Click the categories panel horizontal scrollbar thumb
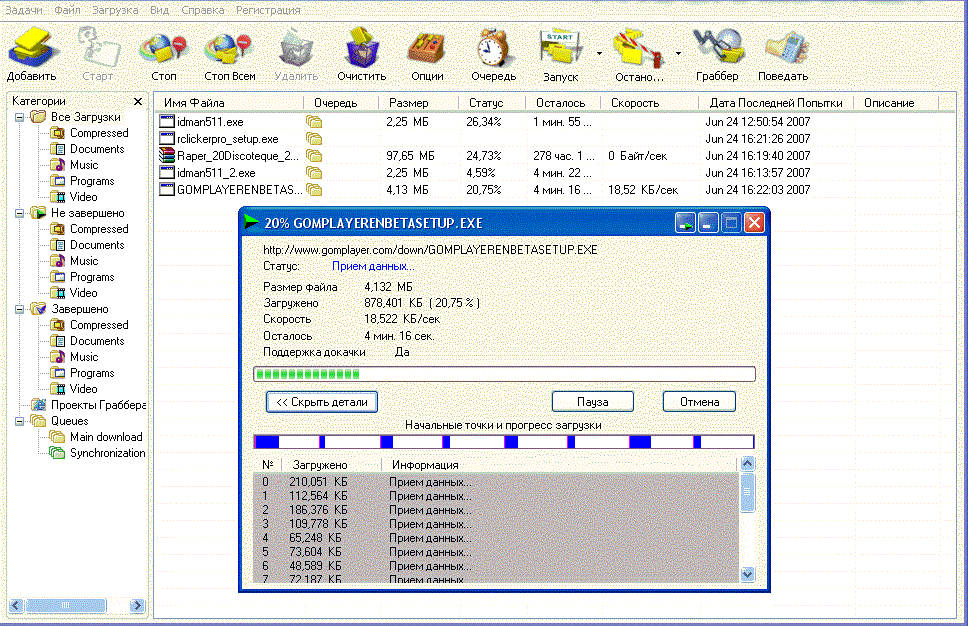Viewport: 968px width, 626px height. click(x=65, y=606)
